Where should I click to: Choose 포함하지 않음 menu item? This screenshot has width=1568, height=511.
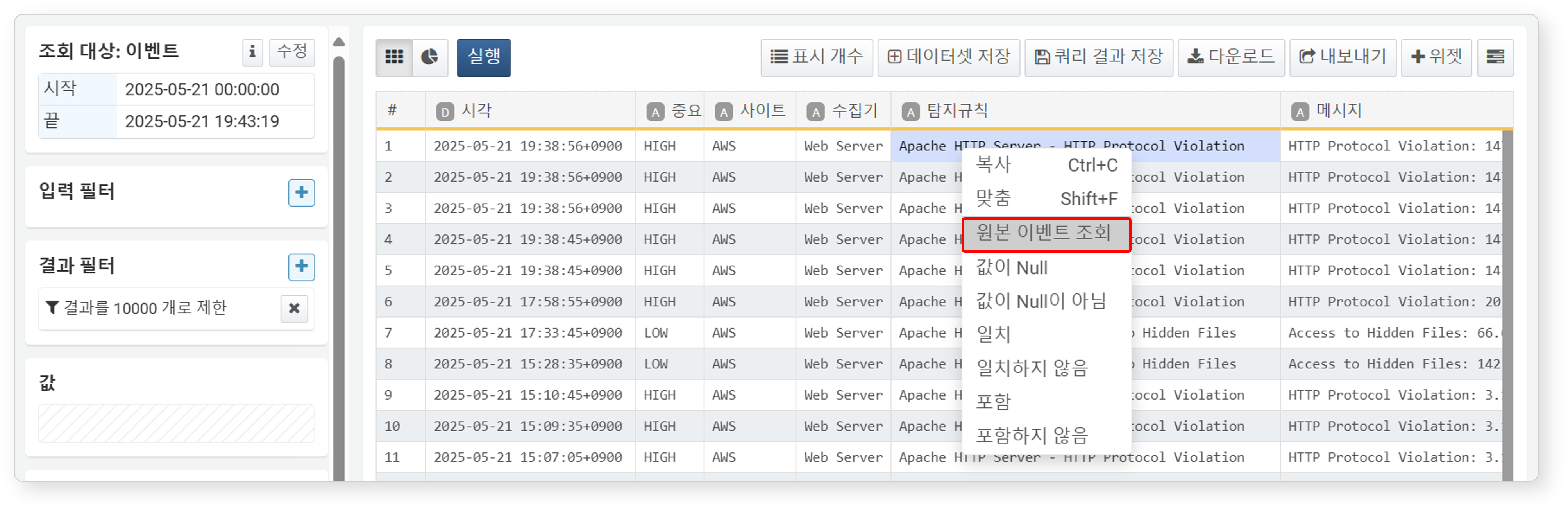click(1046, 435)
